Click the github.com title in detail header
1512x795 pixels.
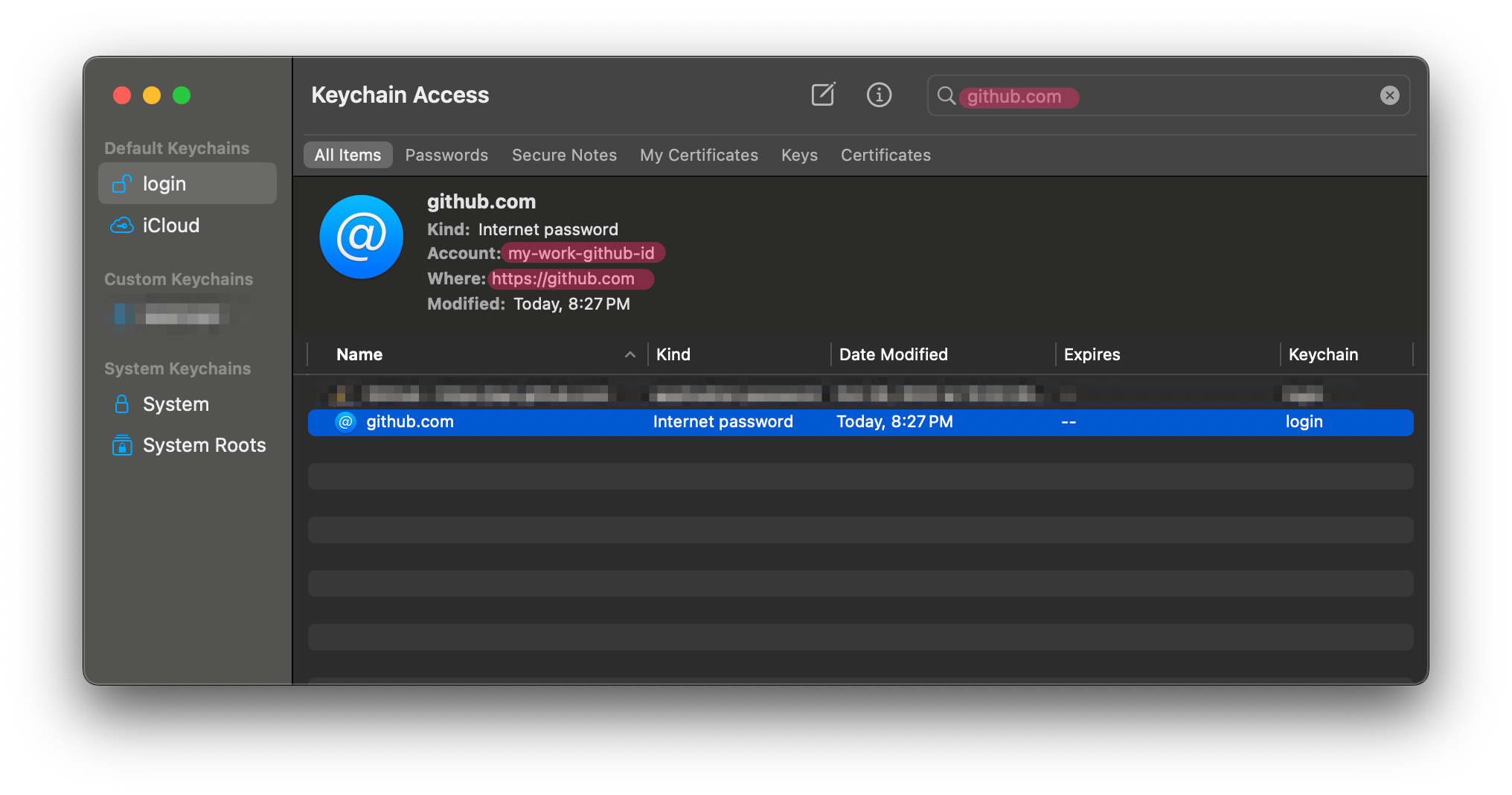pos(481,202)
